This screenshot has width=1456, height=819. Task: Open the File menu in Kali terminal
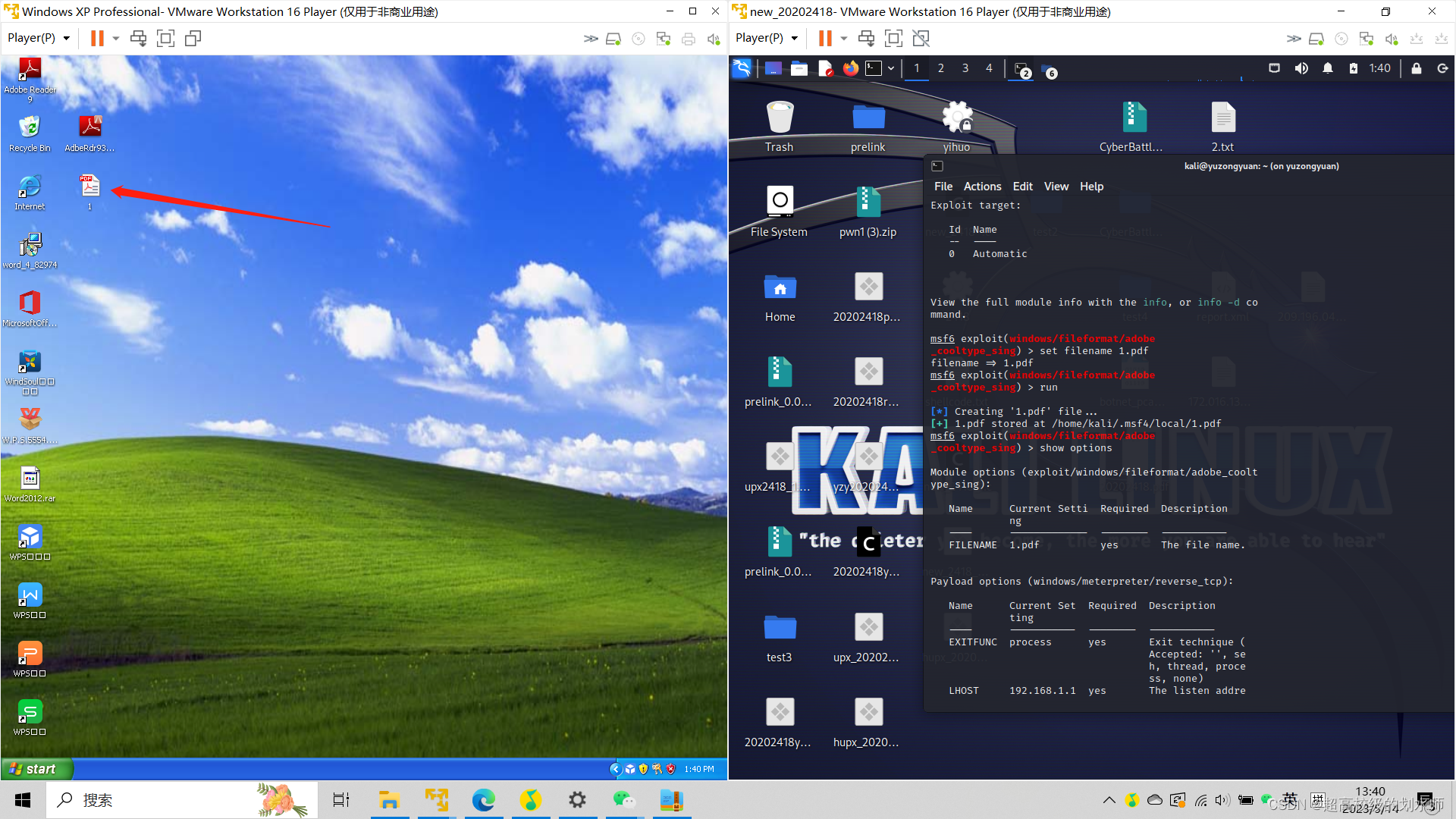pyautogui.click(x=943, y=187)
